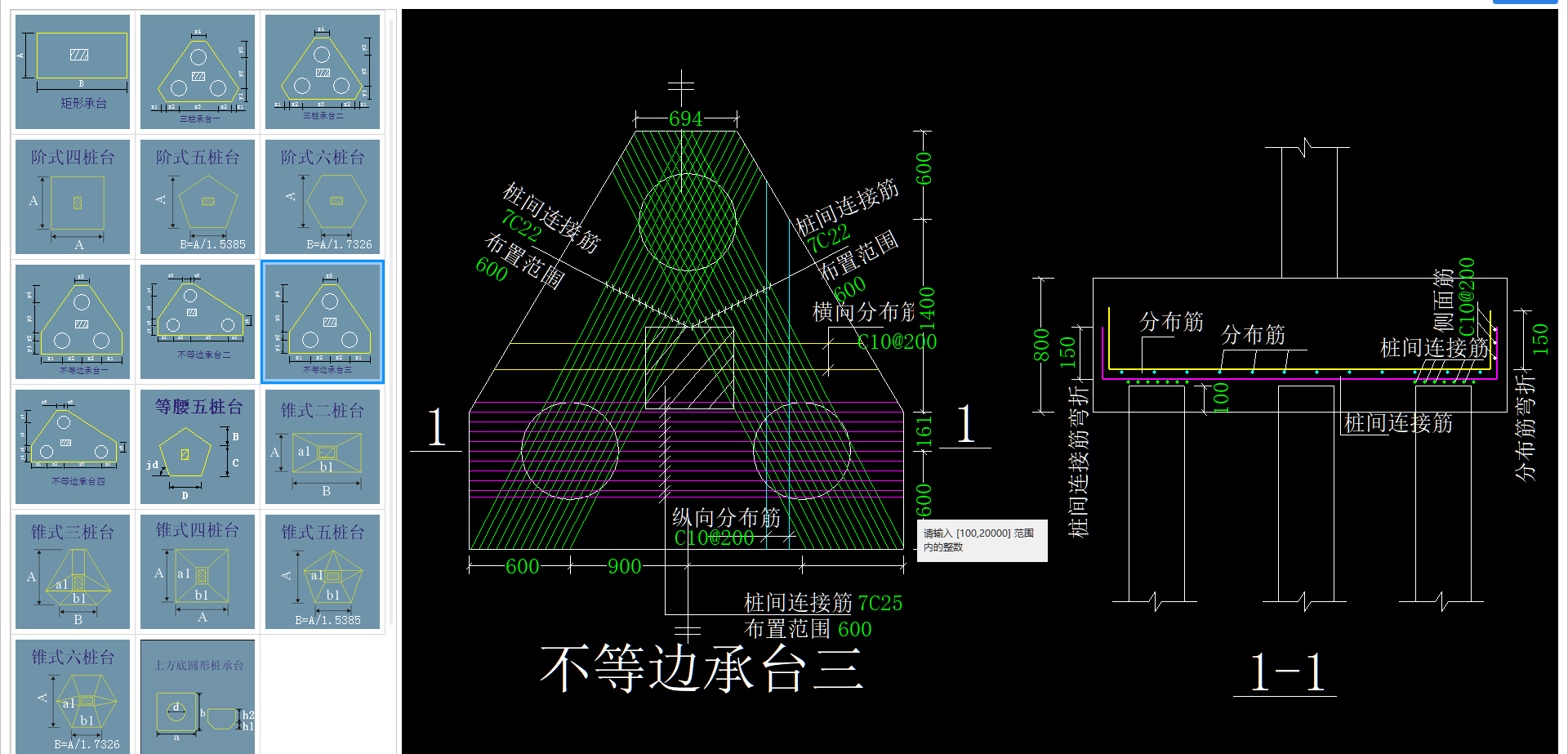
Task: Edit the top width dimension 694
Action: pyautogui.click(x=685, y=118)
